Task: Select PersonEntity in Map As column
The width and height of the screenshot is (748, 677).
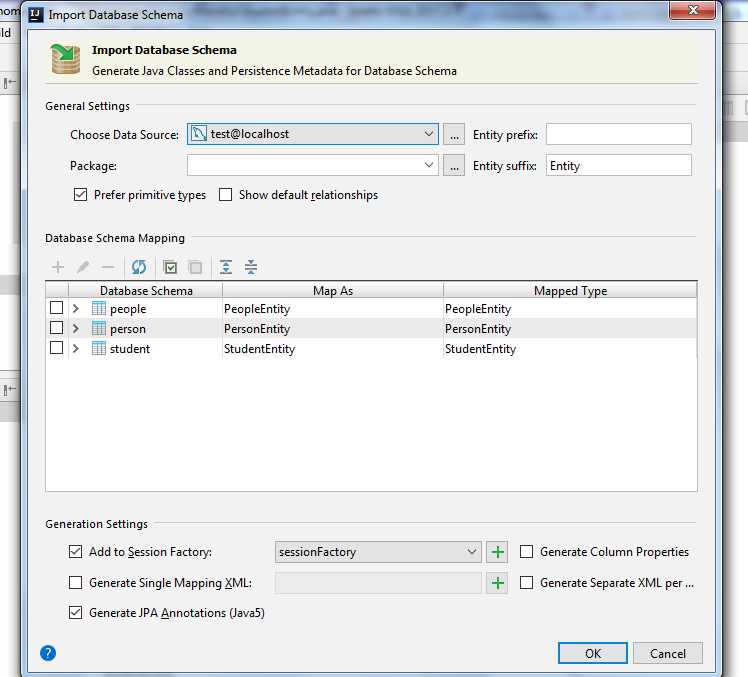Action: (x=257, y=329)
